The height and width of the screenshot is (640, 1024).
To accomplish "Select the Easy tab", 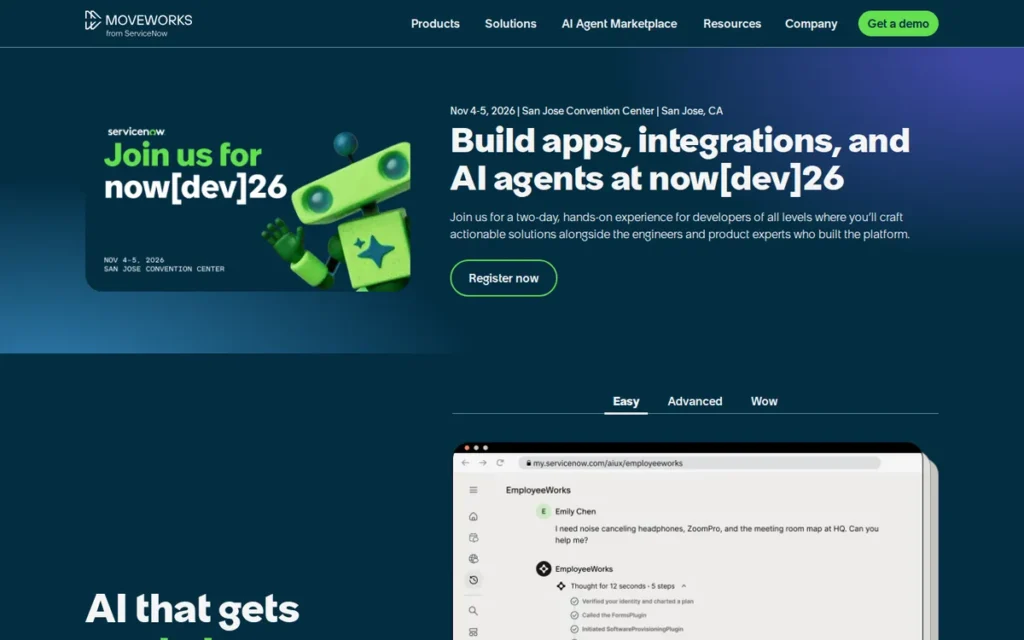I will tap(626, 401).
